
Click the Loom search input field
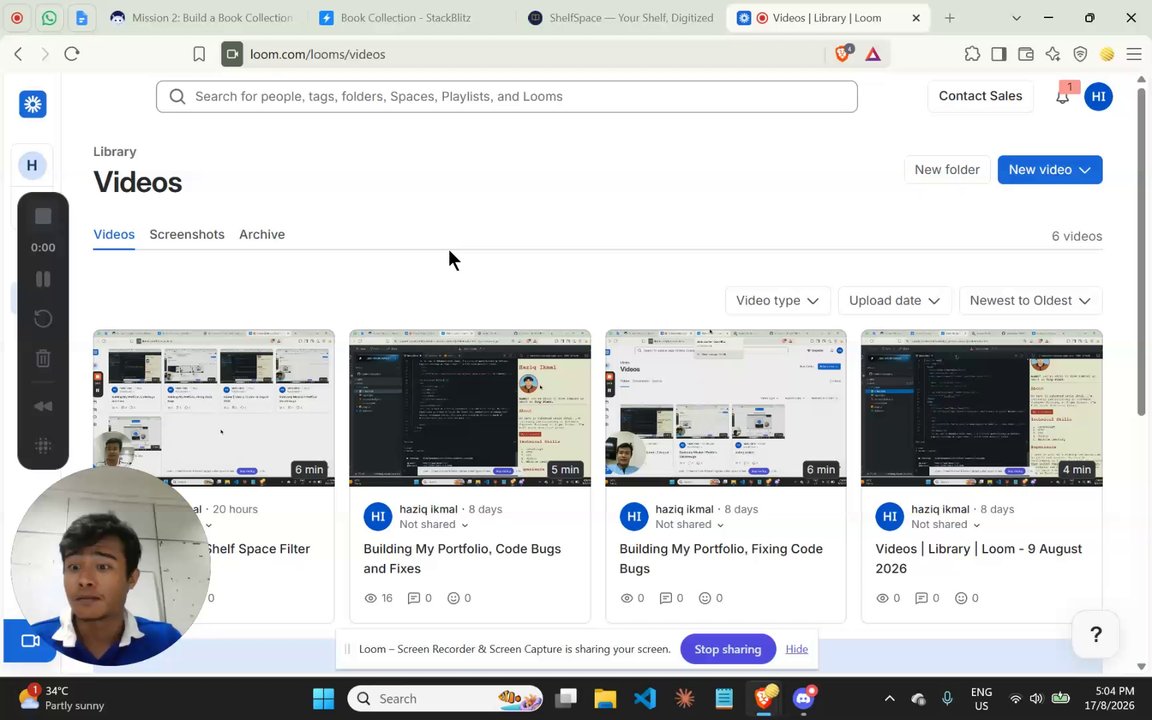(506, 96)
